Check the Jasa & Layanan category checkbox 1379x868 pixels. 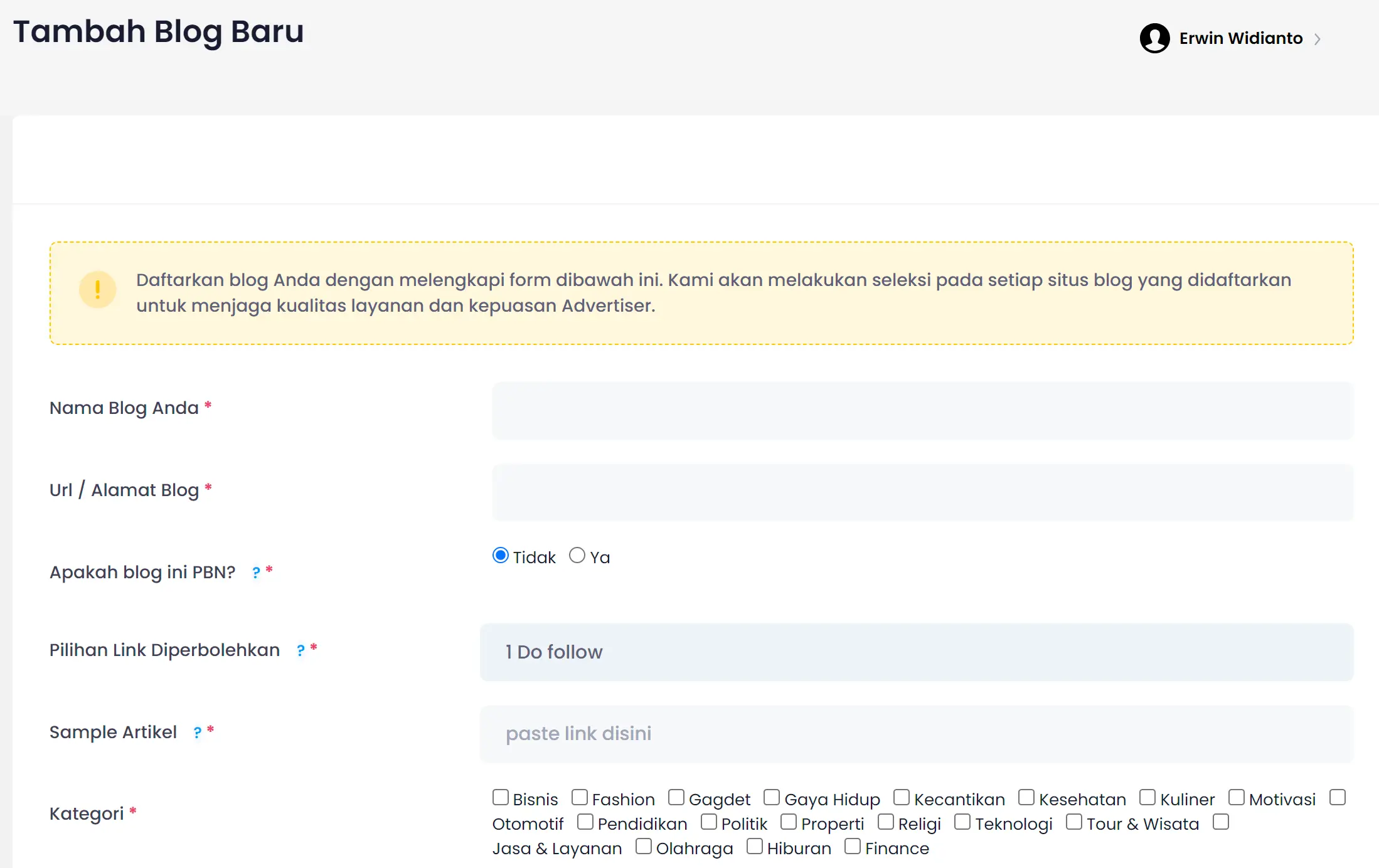click(1221, 822)
